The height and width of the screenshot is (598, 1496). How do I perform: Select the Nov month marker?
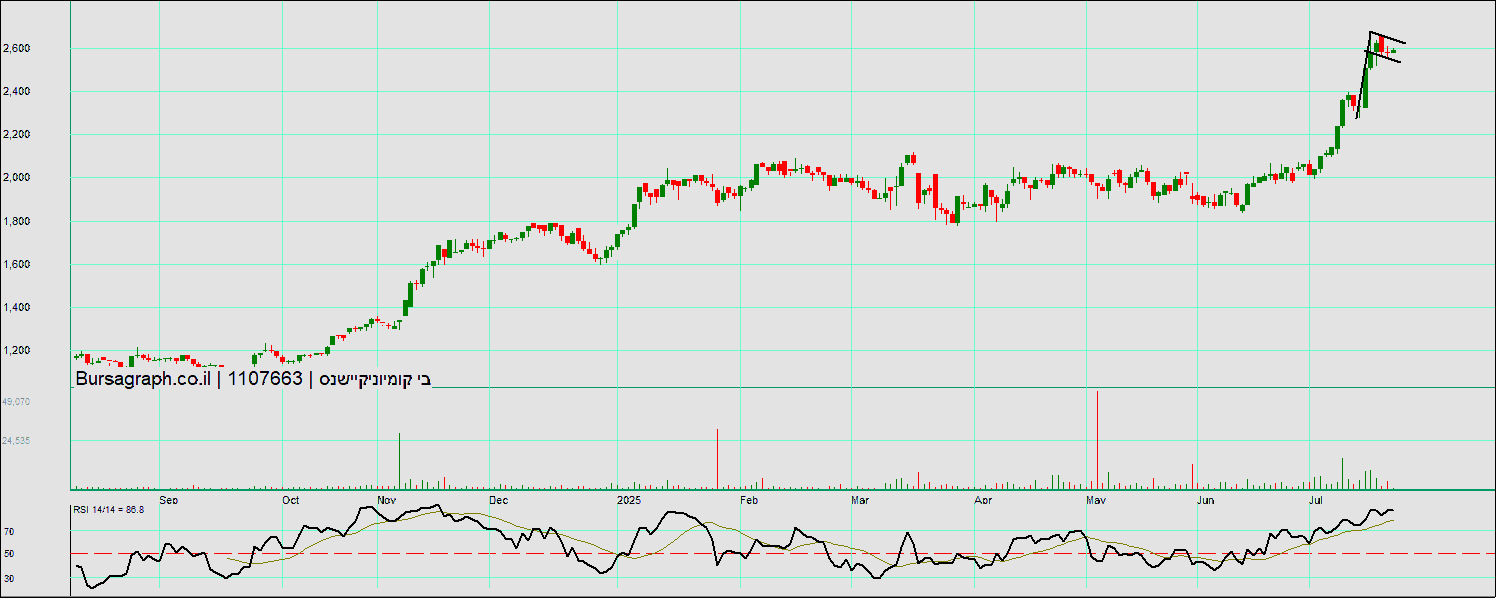(387, 499)
